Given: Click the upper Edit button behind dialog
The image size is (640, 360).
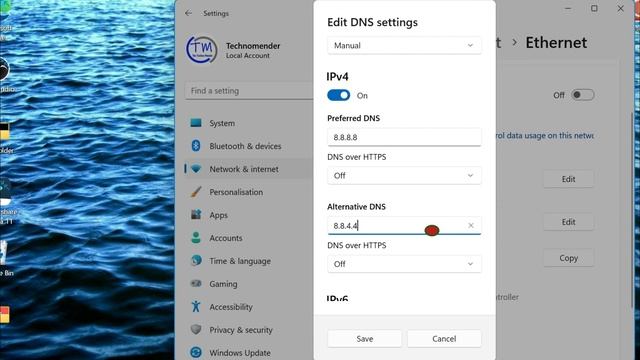Looking at the screenshot, I should click(x=568, y=179).
